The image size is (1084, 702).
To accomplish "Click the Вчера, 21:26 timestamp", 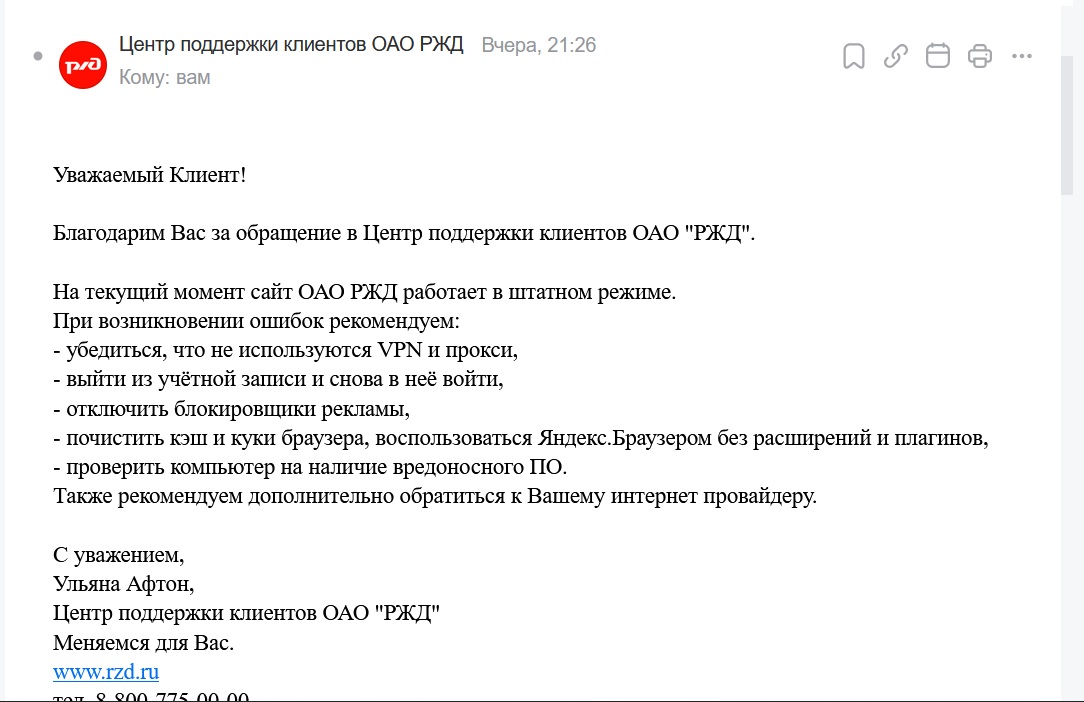I will tap(539, 45).
